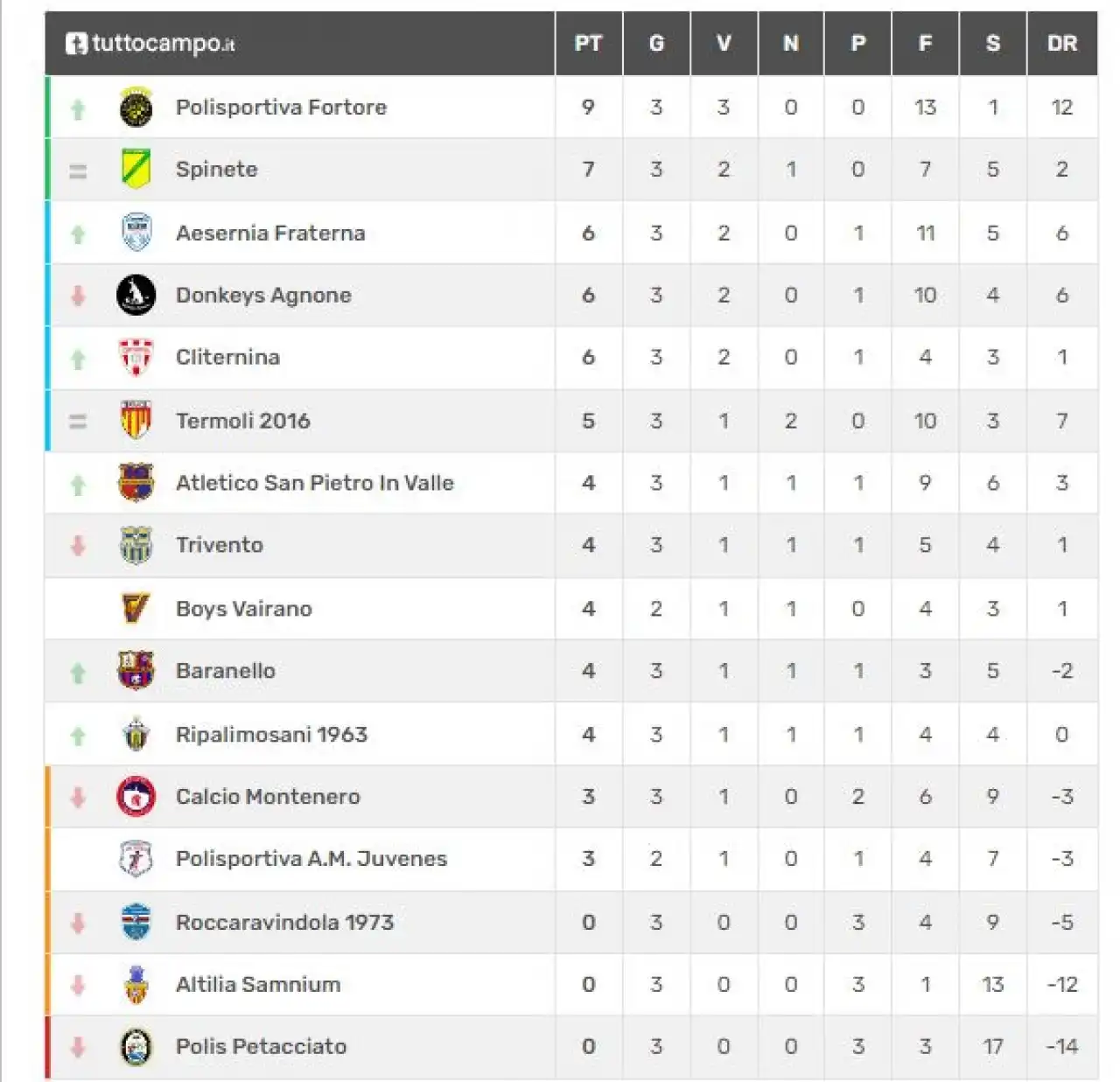The width and height of the screenshot is (1120, 1082).
Task: Click the equals sign beside Termoli 2016
Action: click(x=78, y=422)
